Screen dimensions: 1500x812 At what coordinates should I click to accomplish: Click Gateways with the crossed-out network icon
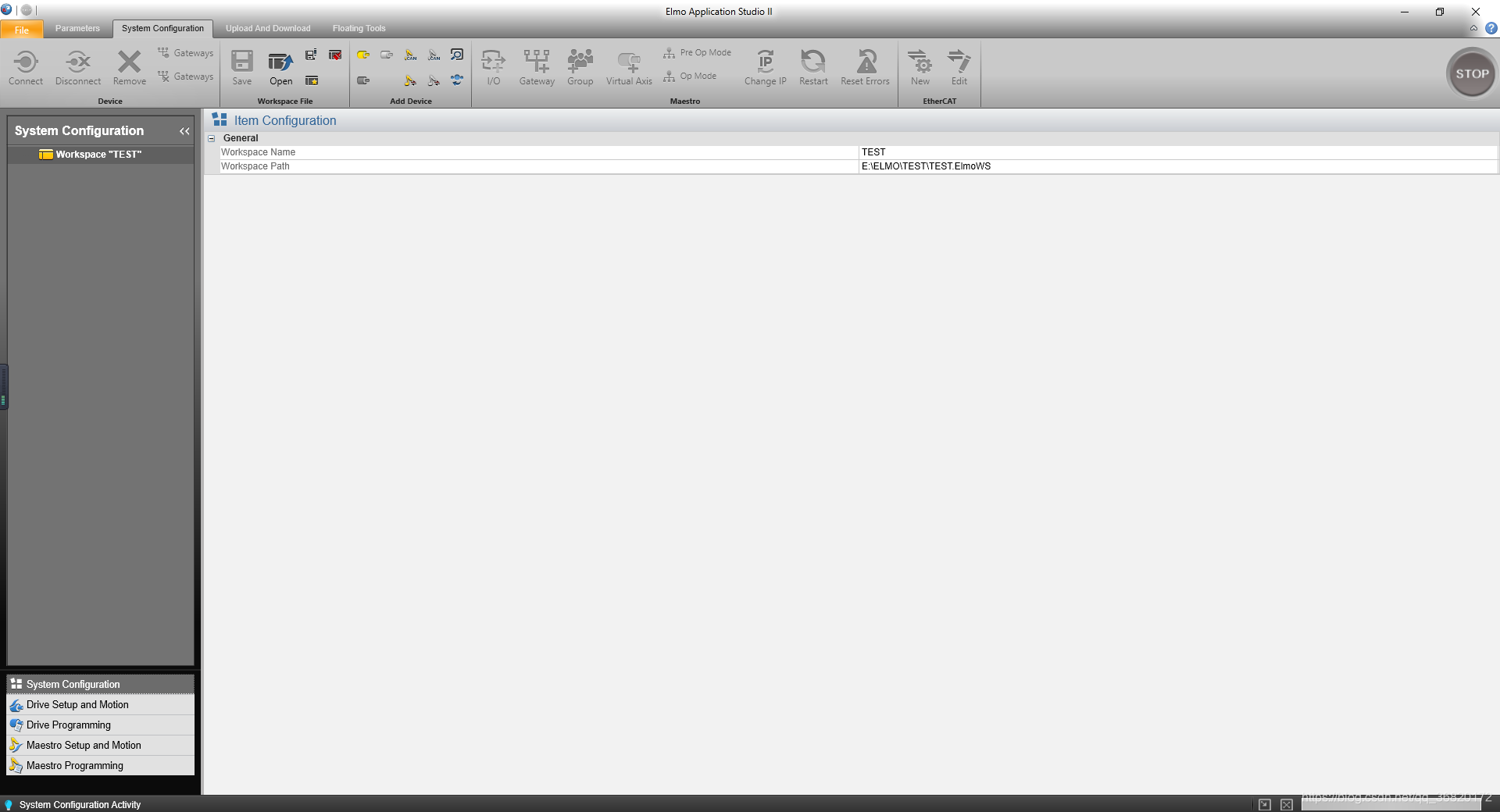(x=185, y=77)
